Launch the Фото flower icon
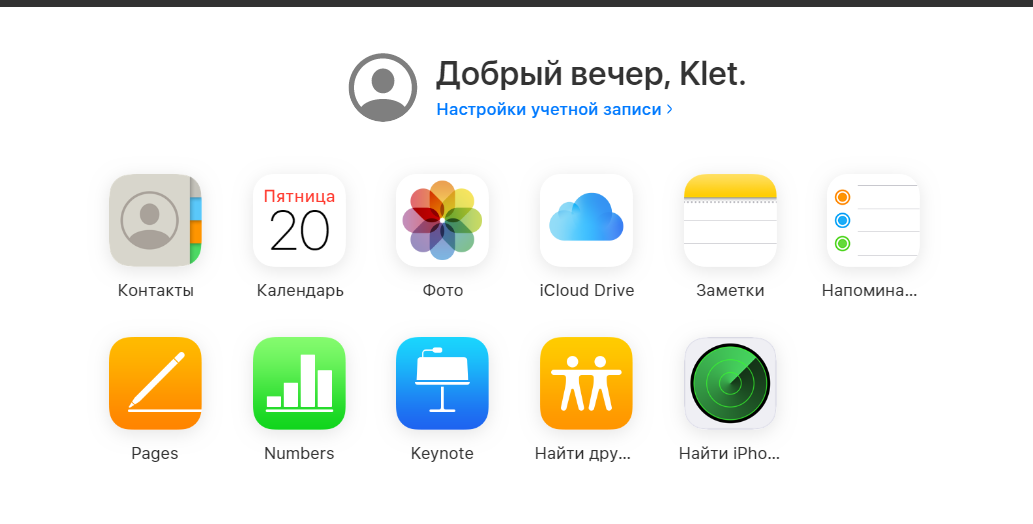The image size is (1033, 524). point(443,220)
